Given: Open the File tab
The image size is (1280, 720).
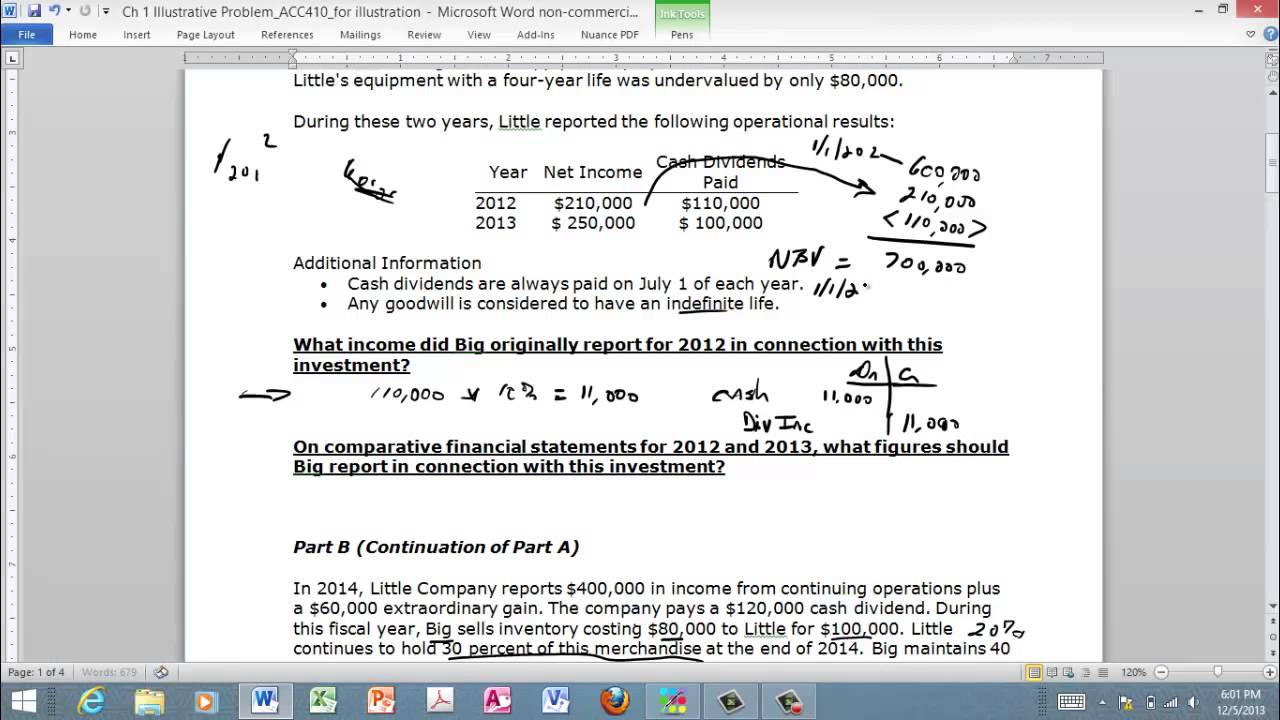Looking at the screenshot, I should (x=27, y=34).
